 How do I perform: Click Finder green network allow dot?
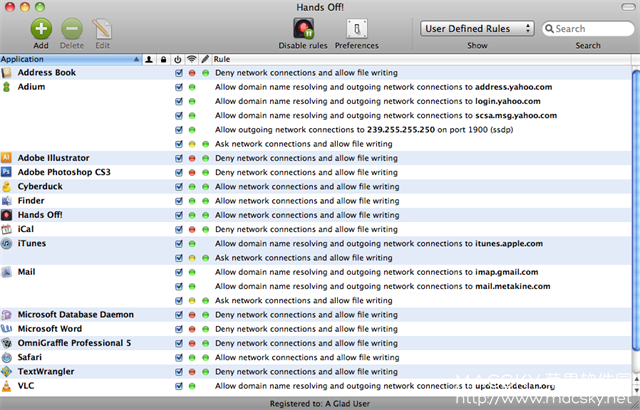(192, 201)
